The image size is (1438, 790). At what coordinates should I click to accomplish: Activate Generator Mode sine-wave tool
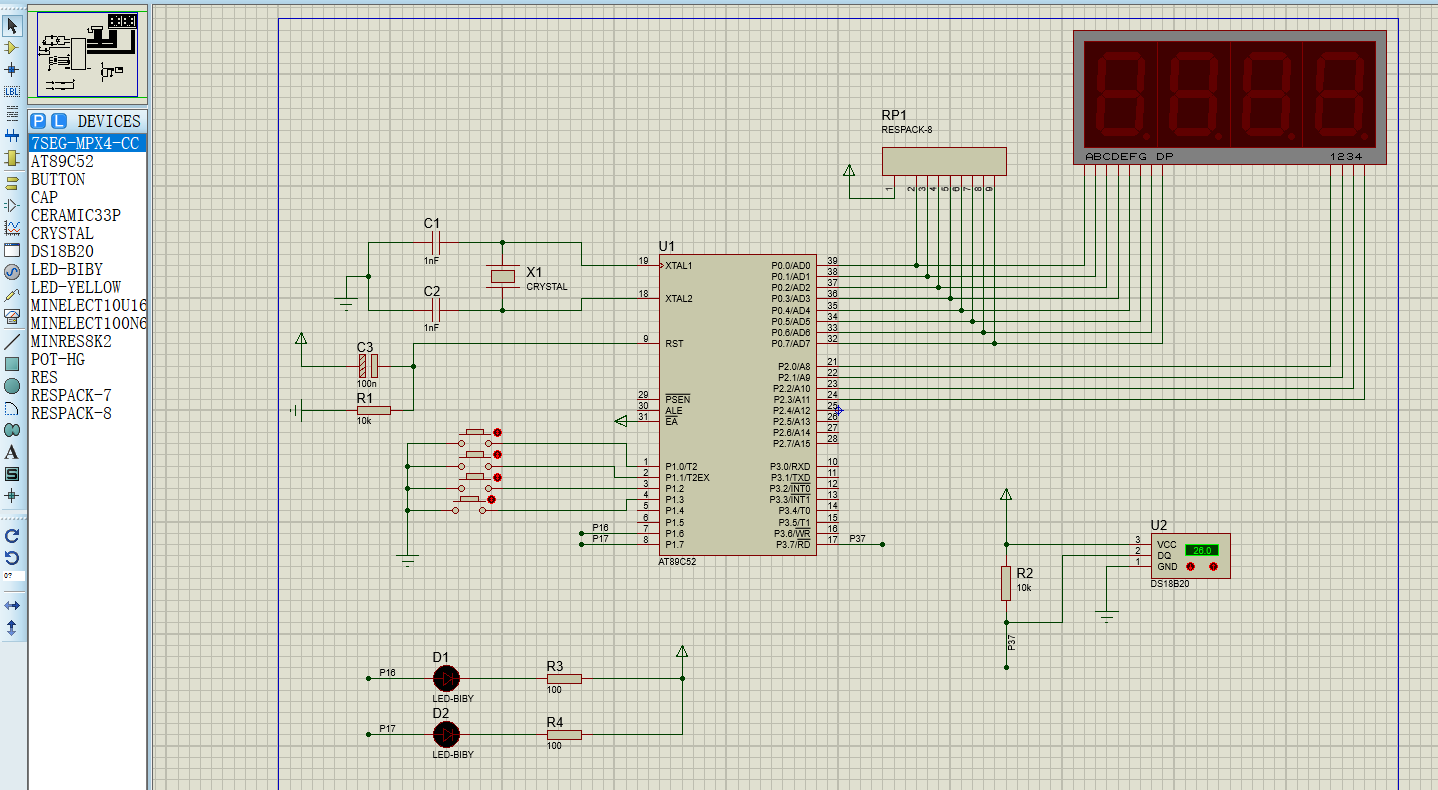[x=12, y=272]
